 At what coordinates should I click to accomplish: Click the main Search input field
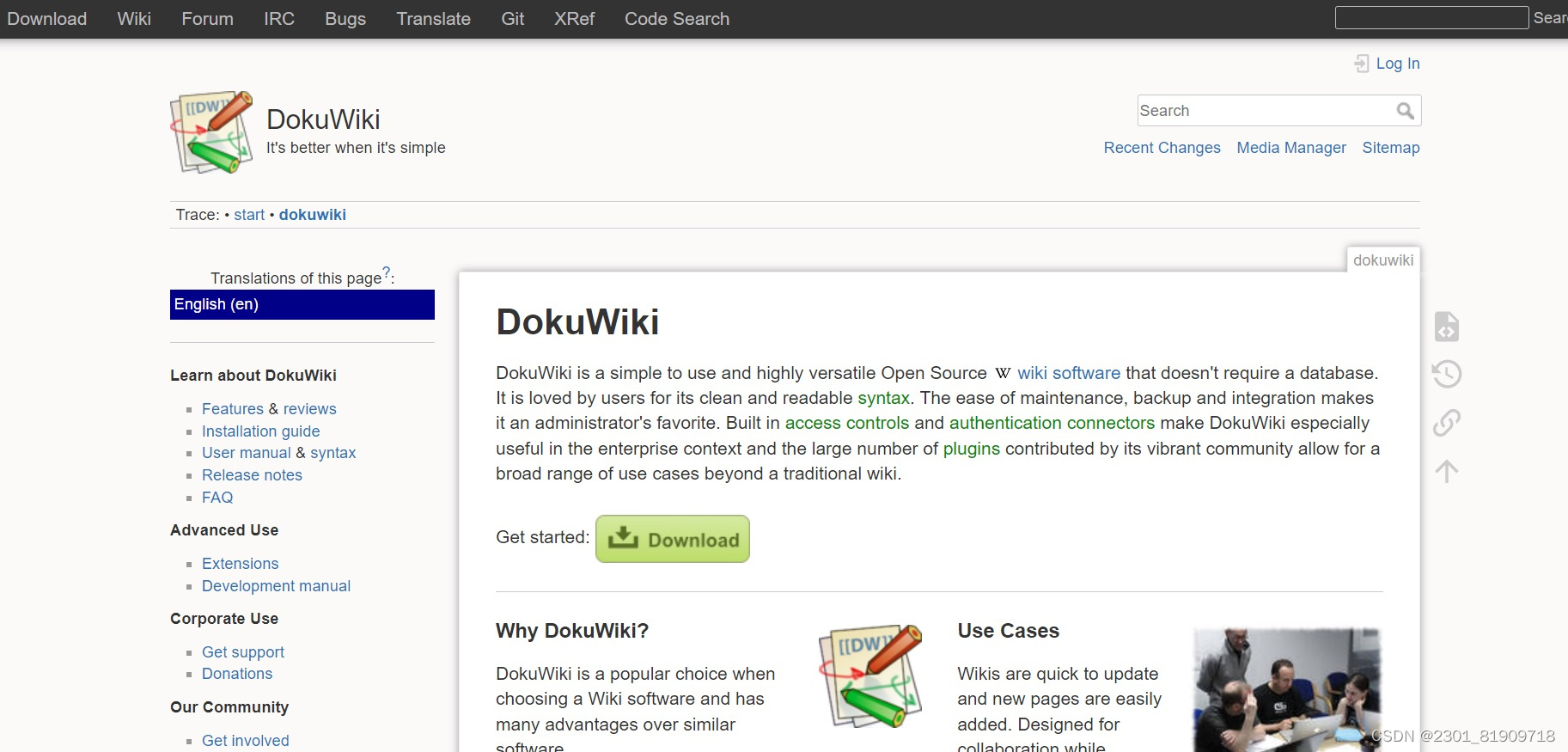click(1279, 111)
